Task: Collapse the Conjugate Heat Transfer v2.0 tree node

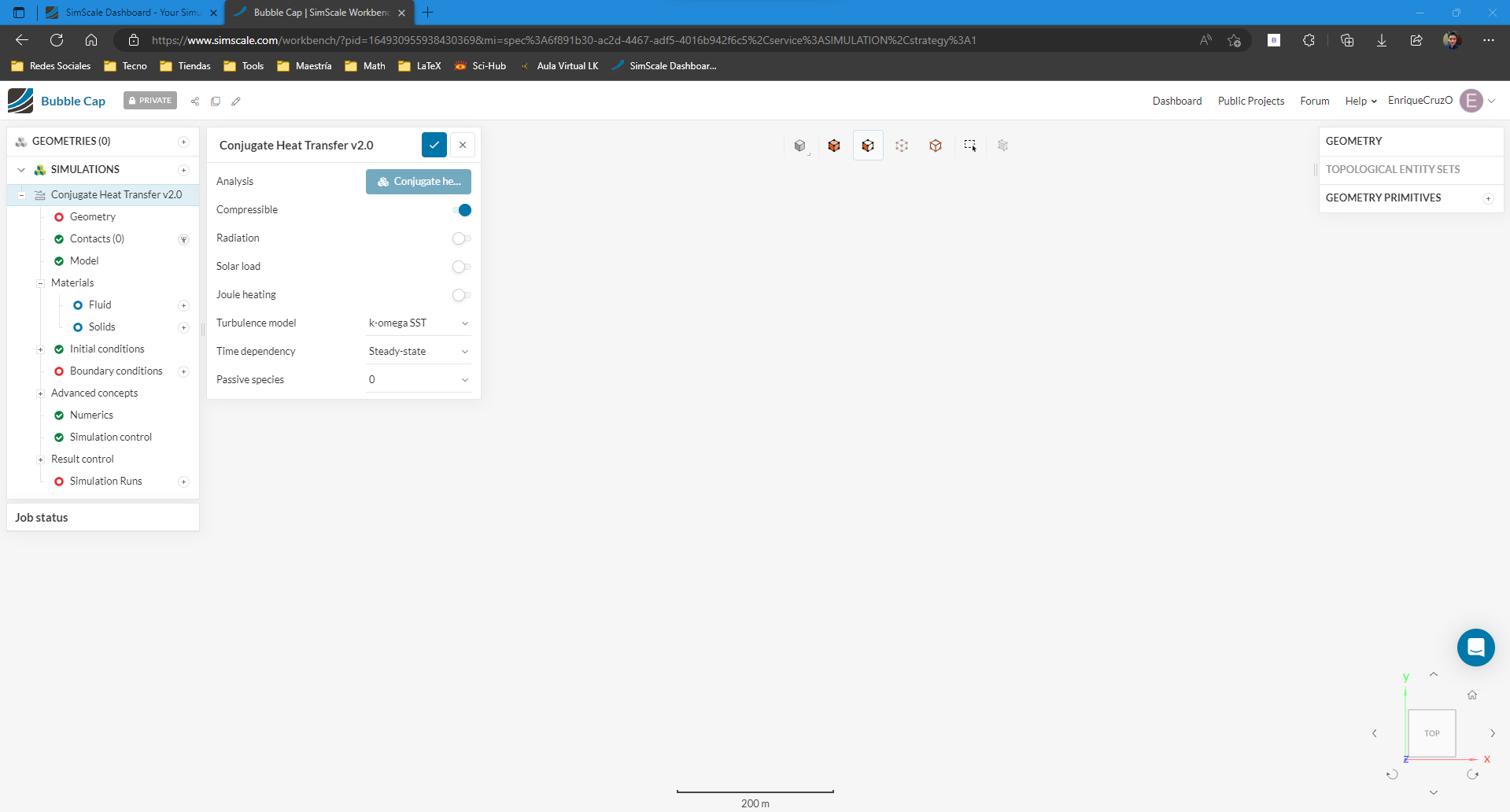Action: (x=21, y=195)
